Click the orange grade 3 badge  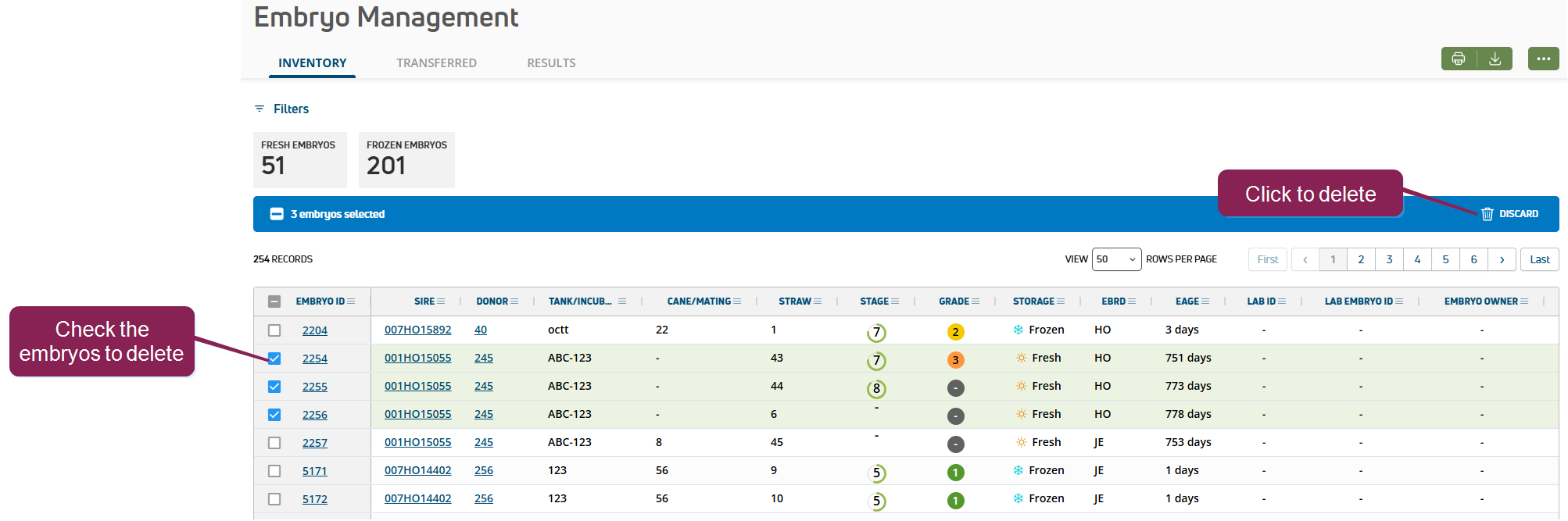coord(955,360)
